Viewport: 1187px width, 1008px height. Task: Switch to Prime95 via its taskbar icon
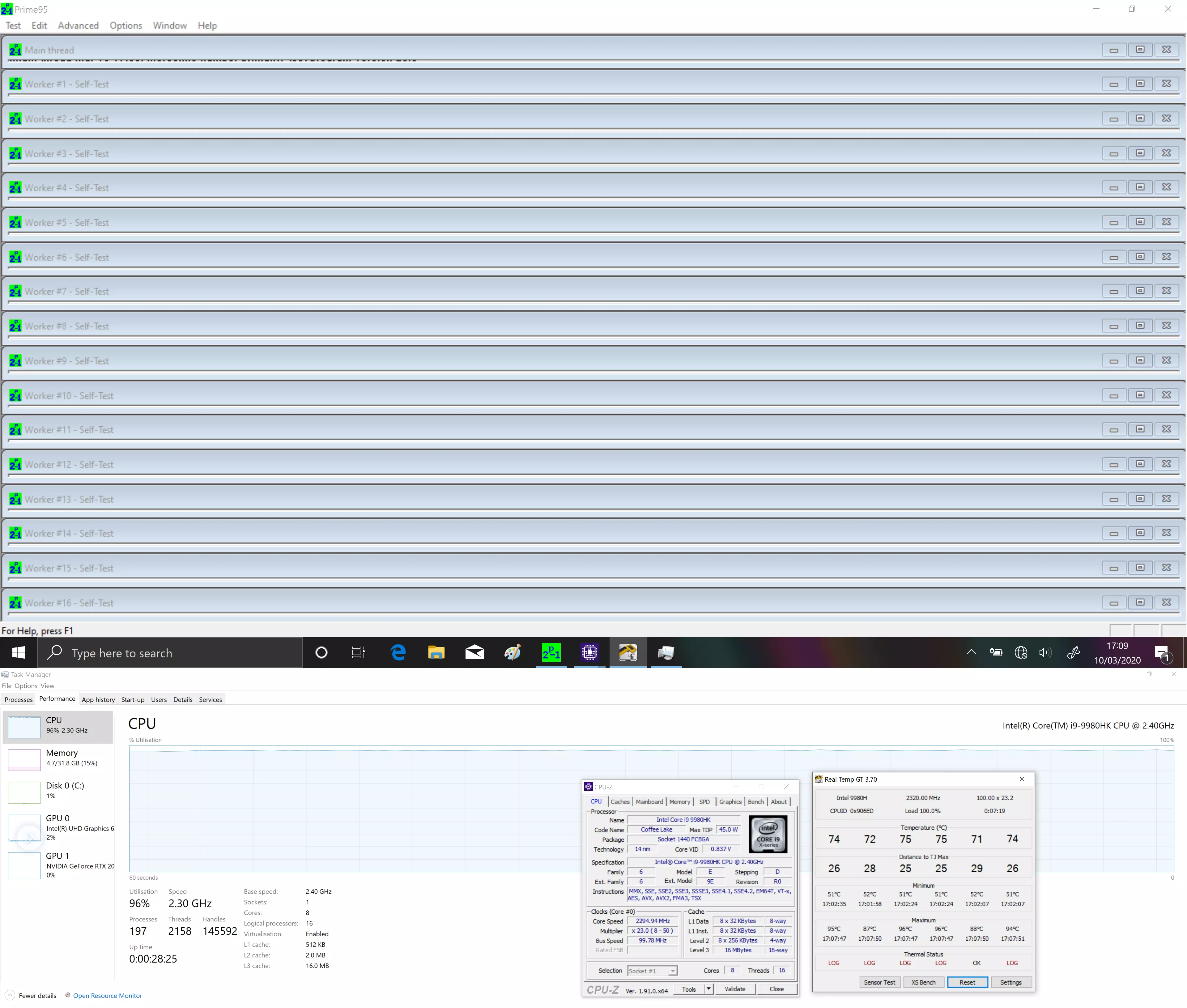click(x=551, y=652)
